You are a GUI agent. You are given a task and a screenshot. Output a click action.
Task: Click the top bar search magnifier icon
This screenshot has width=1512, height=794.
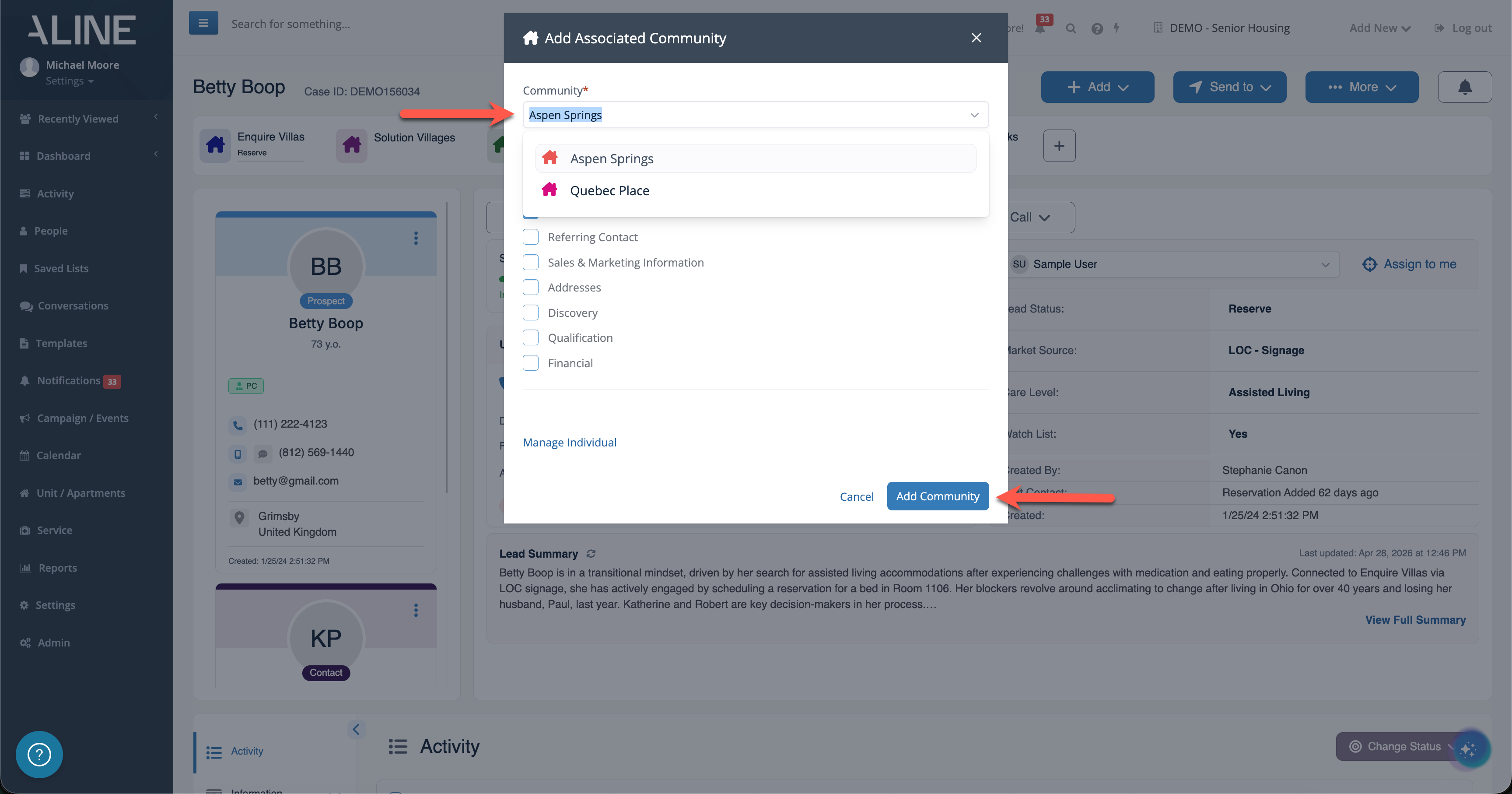tap(1071, 28)
